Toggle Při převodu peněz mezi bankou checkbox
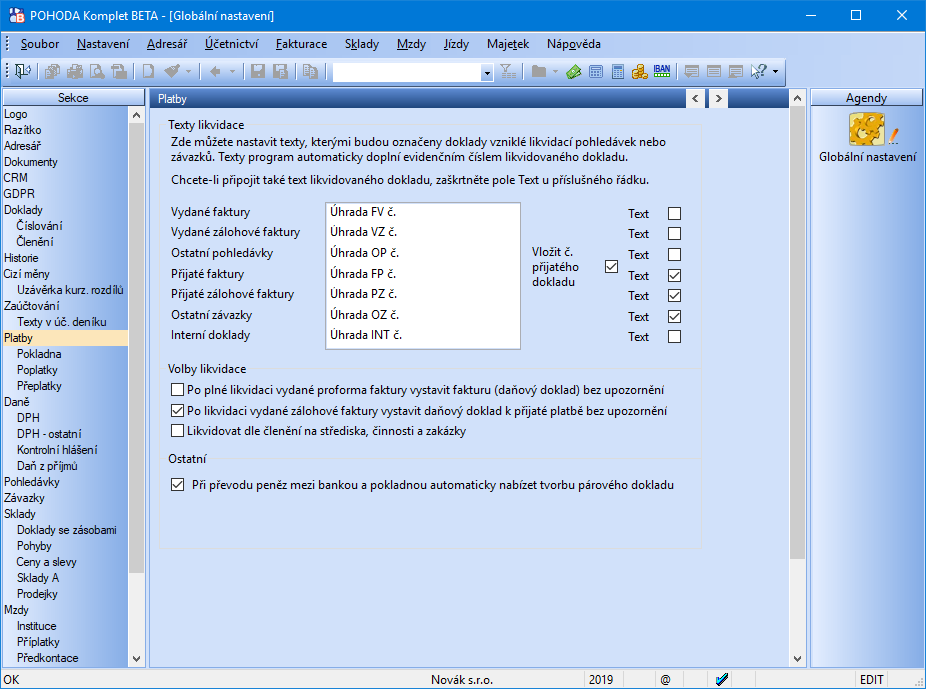This screenshot has height=689, width=926. (177, 485)
